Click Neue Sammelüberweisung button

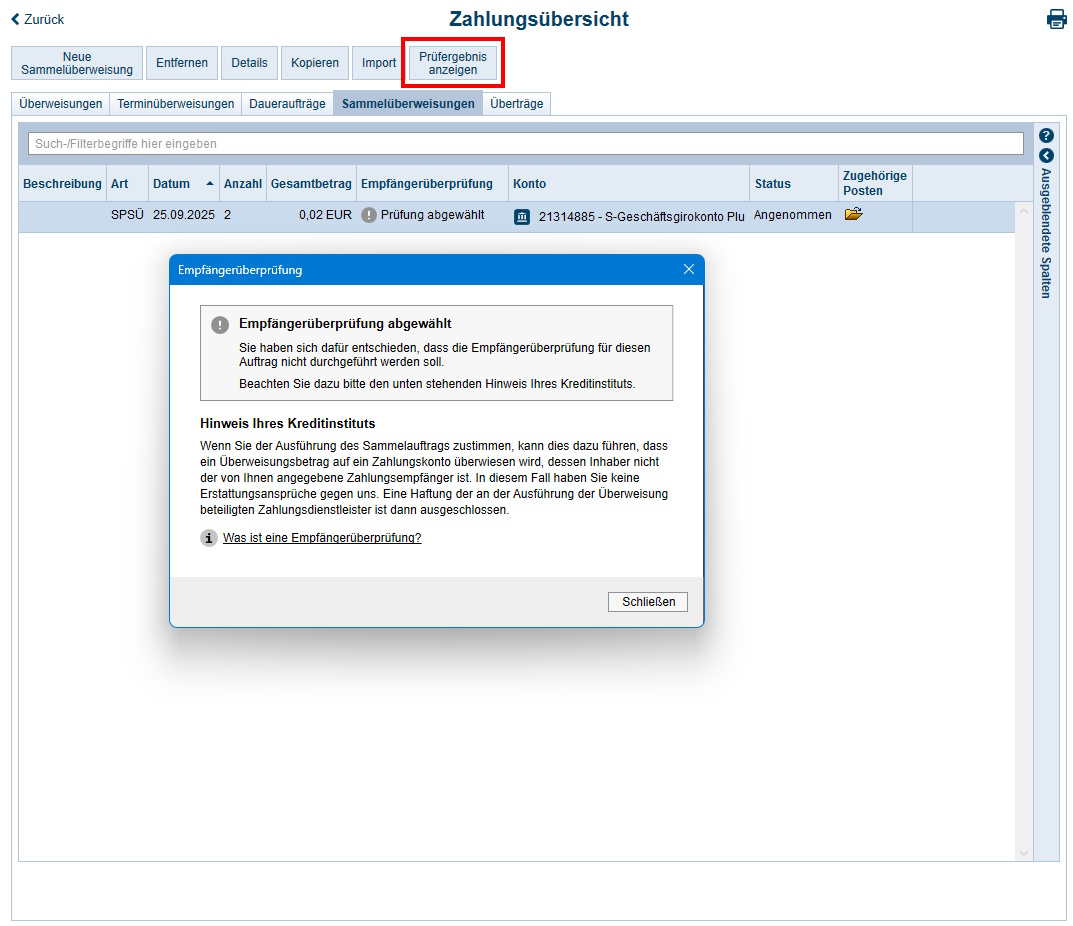(77, 63)
